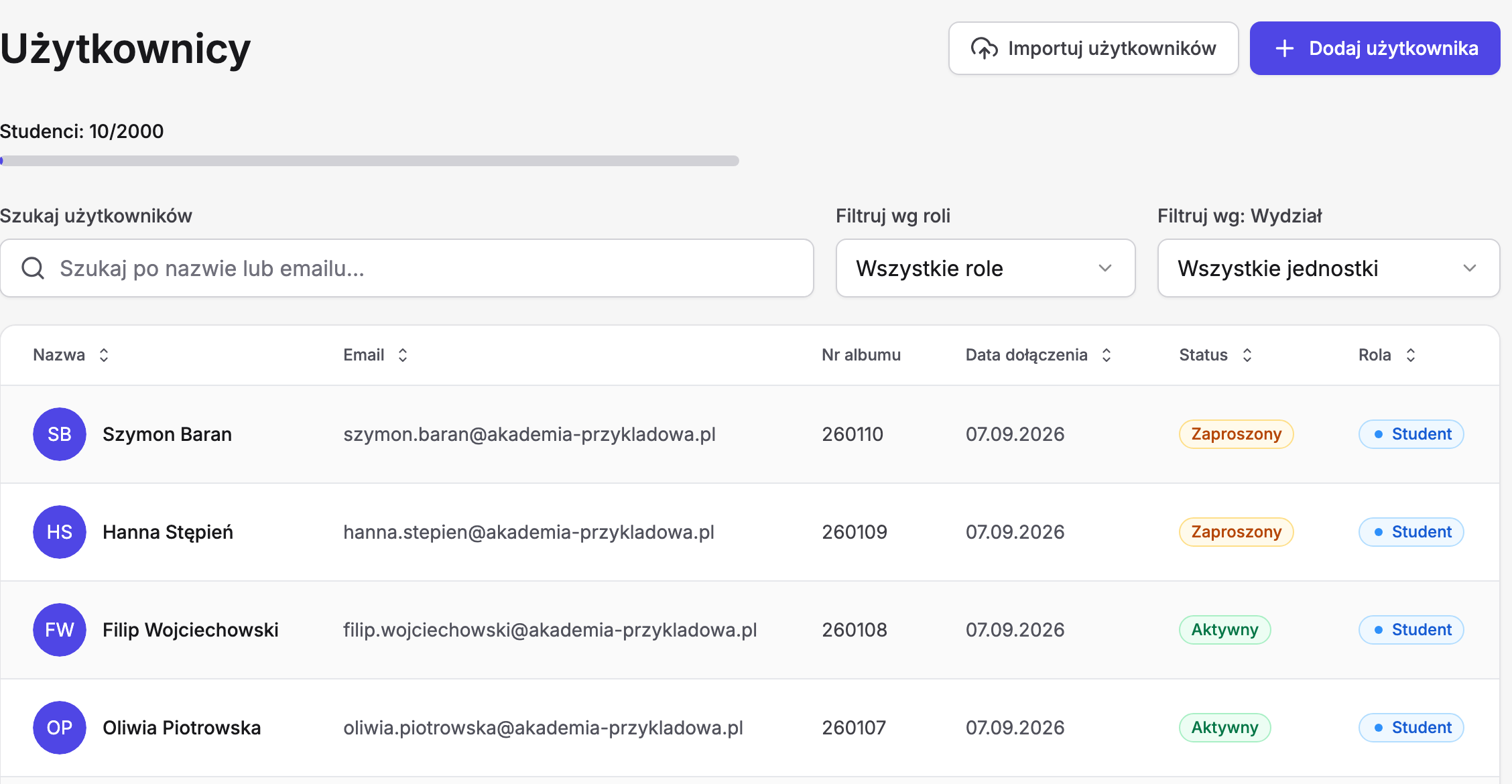This screenshot has width=1512, height=784.
Task: Click the Aktywny badge for Oliwia Piotrowska
Action: pyautogui.click(x=1224, y=728)
